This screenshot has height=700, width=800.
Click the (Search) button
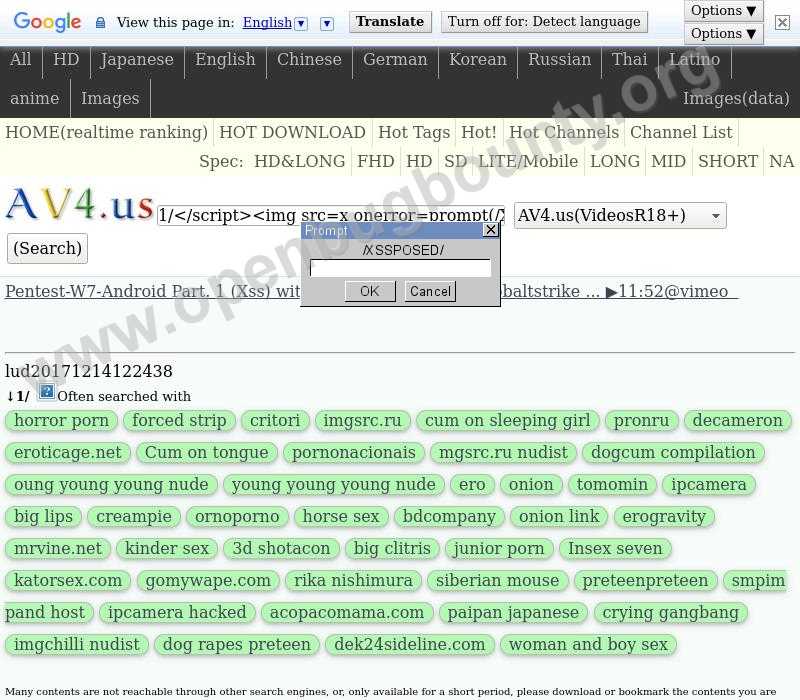(47, 248)
